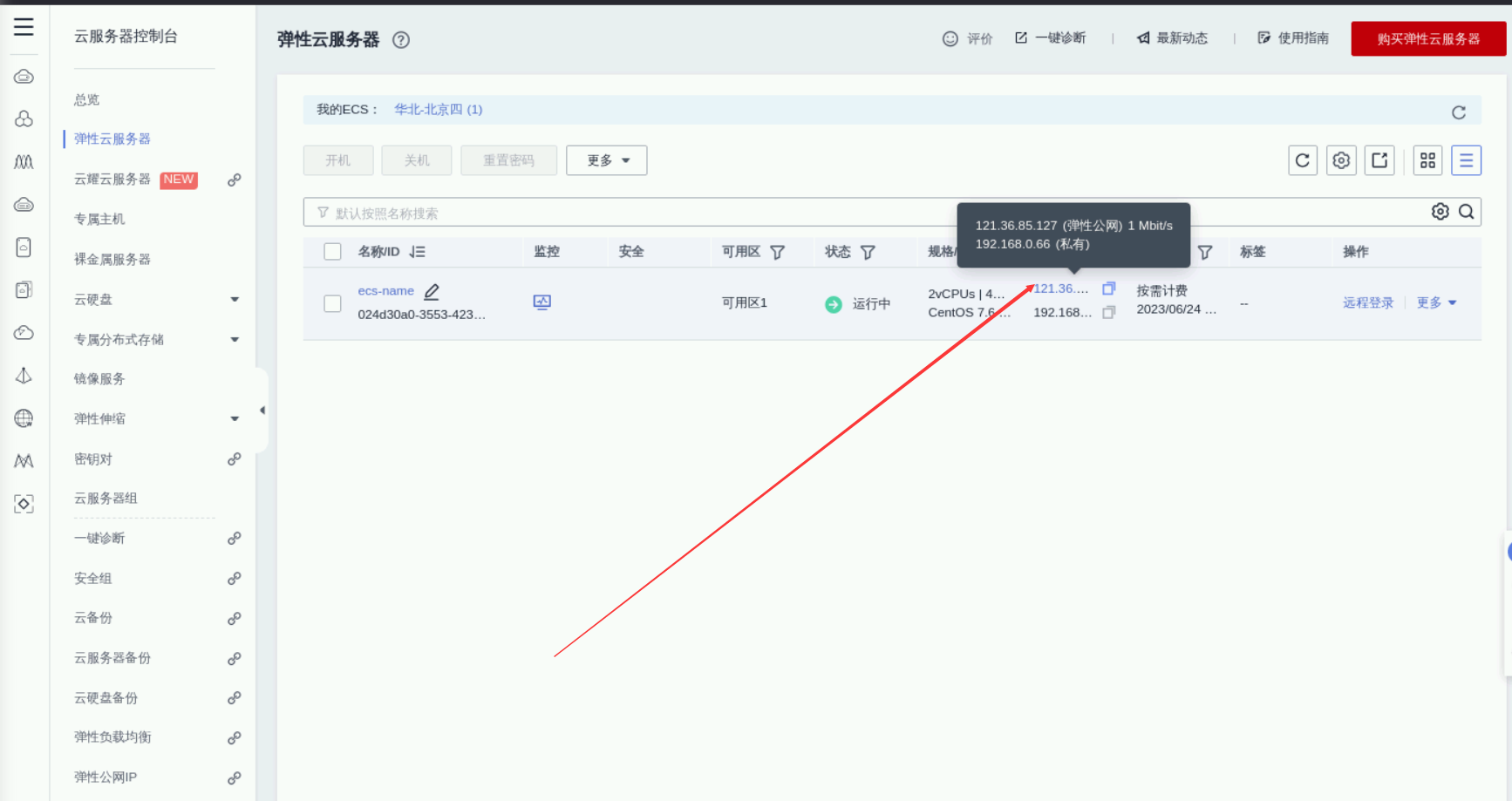Open 专属主机 in the sidebar
This screenshot has height=801, width=1512.
99,220
